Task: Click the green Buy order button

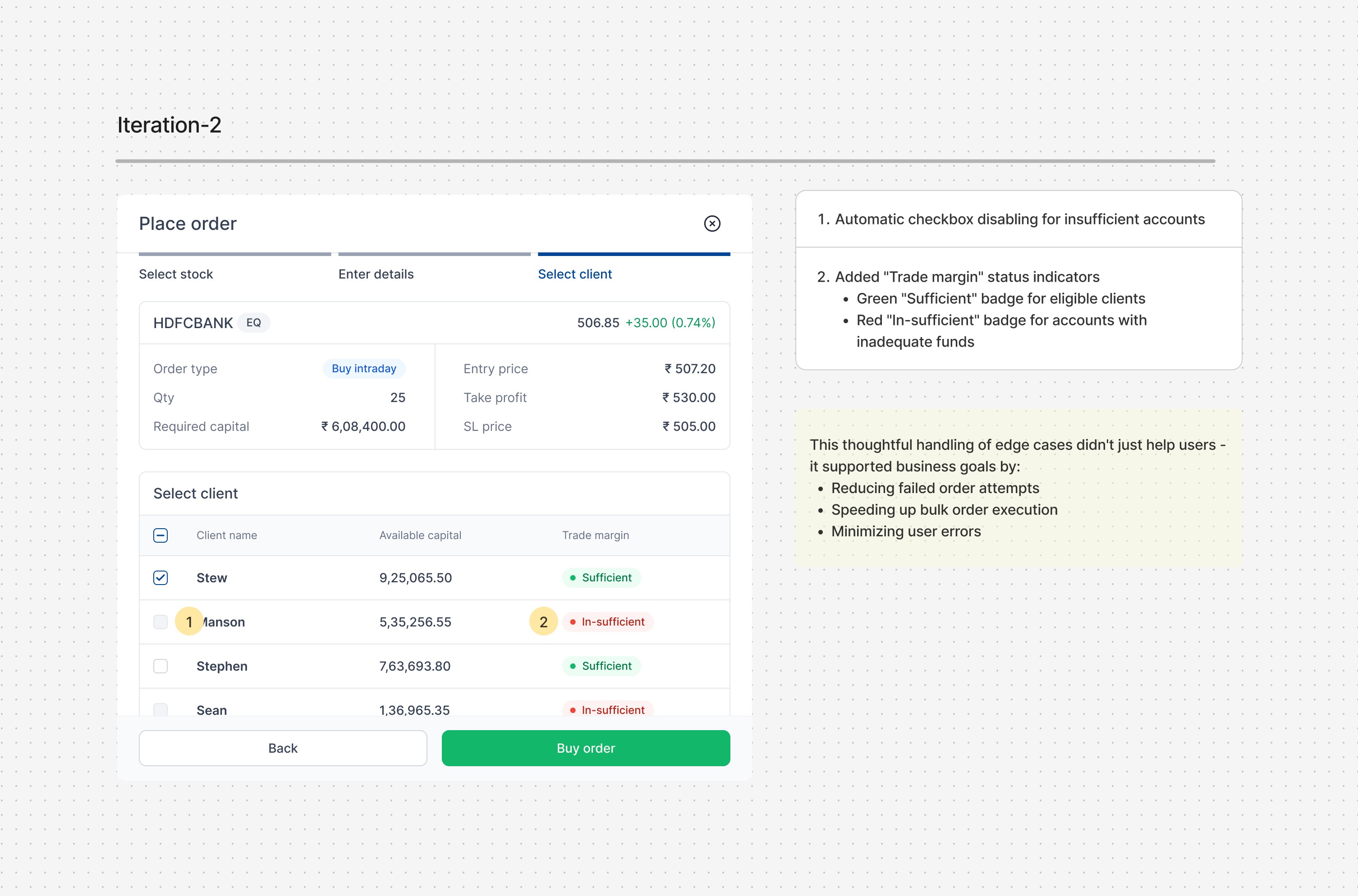Action: pyautogui.click(x=585, y=748)
